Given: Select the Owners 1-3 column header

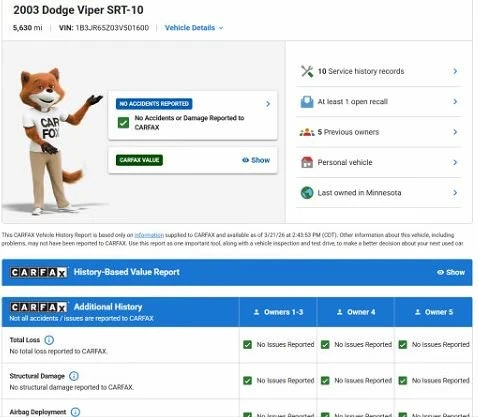Looking at the screenshot, I should [278, 312].
